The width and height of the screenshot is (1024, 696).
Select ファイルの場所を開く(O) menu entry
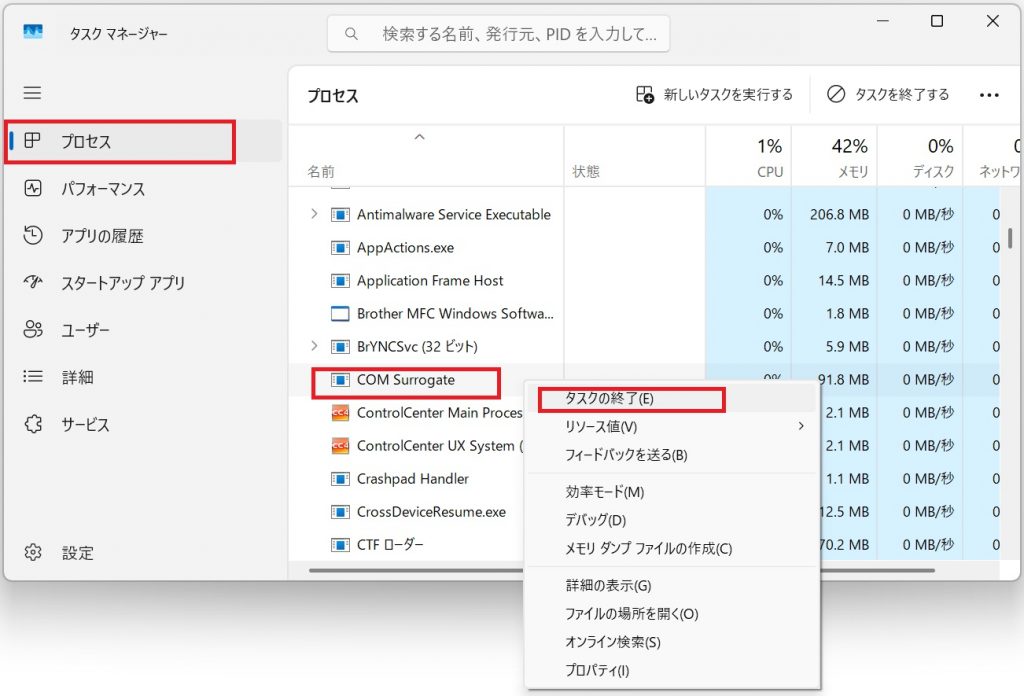631,613
